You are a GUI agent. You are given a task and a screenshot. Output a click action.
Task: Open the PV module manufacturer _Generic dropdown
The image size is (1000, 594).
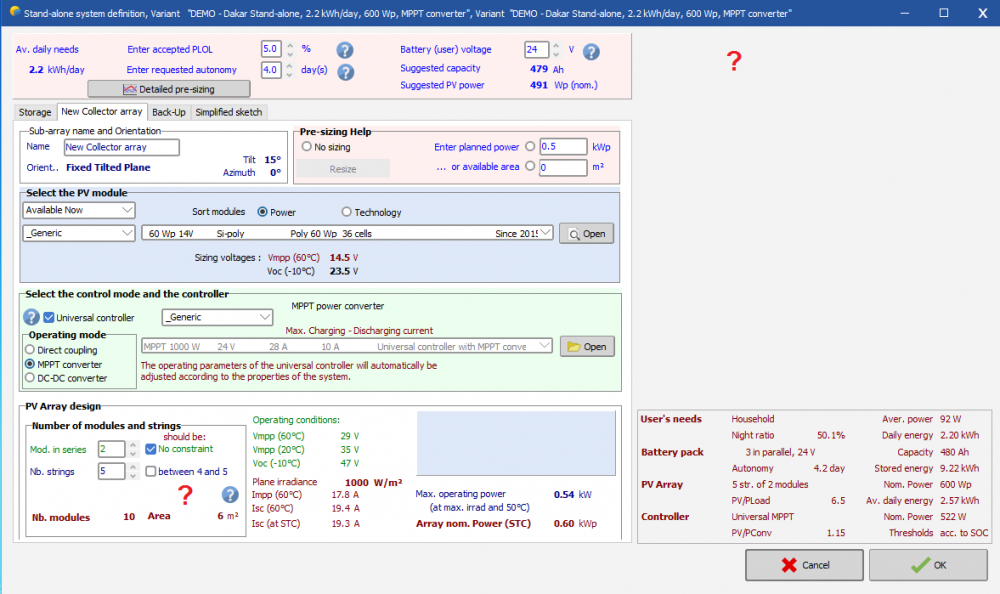tap(78, 233)
